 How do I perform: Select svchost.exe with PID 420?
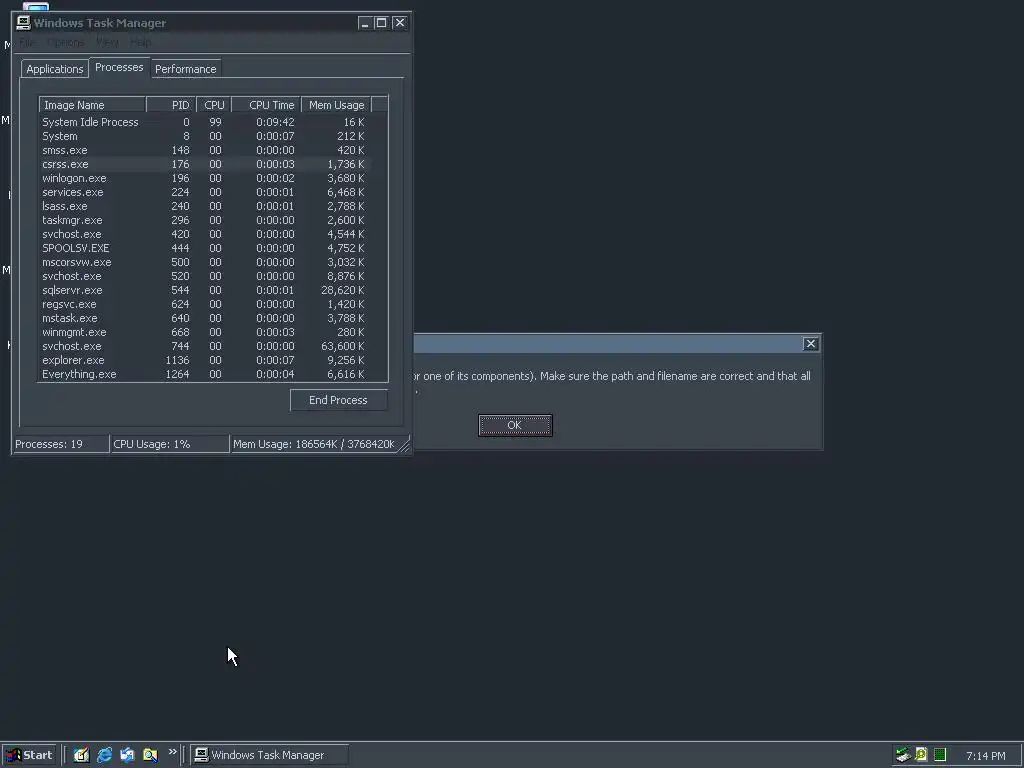coord(205,234)
